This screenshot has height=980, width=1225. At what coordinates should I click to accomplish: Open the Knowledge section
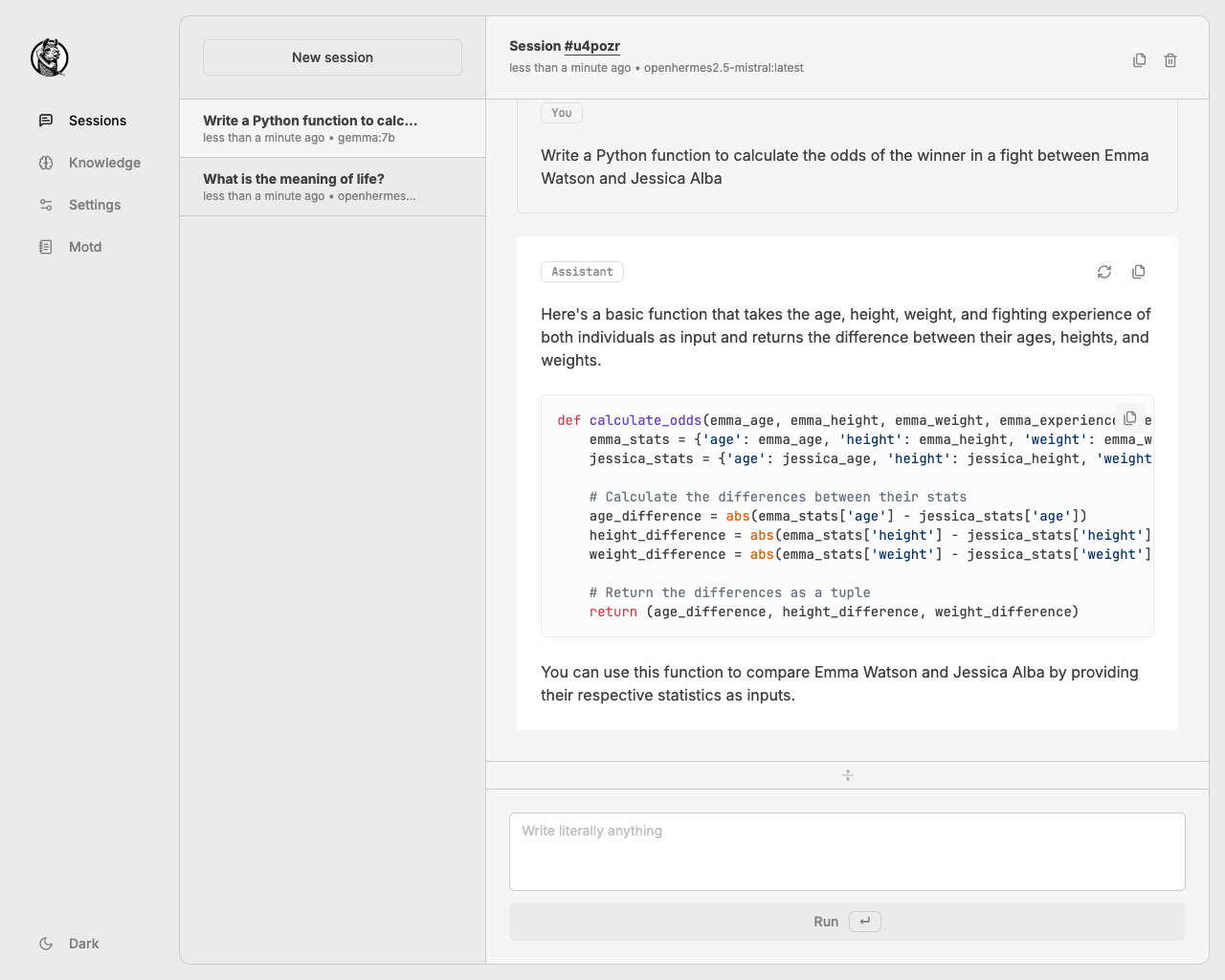click(90, 163)
